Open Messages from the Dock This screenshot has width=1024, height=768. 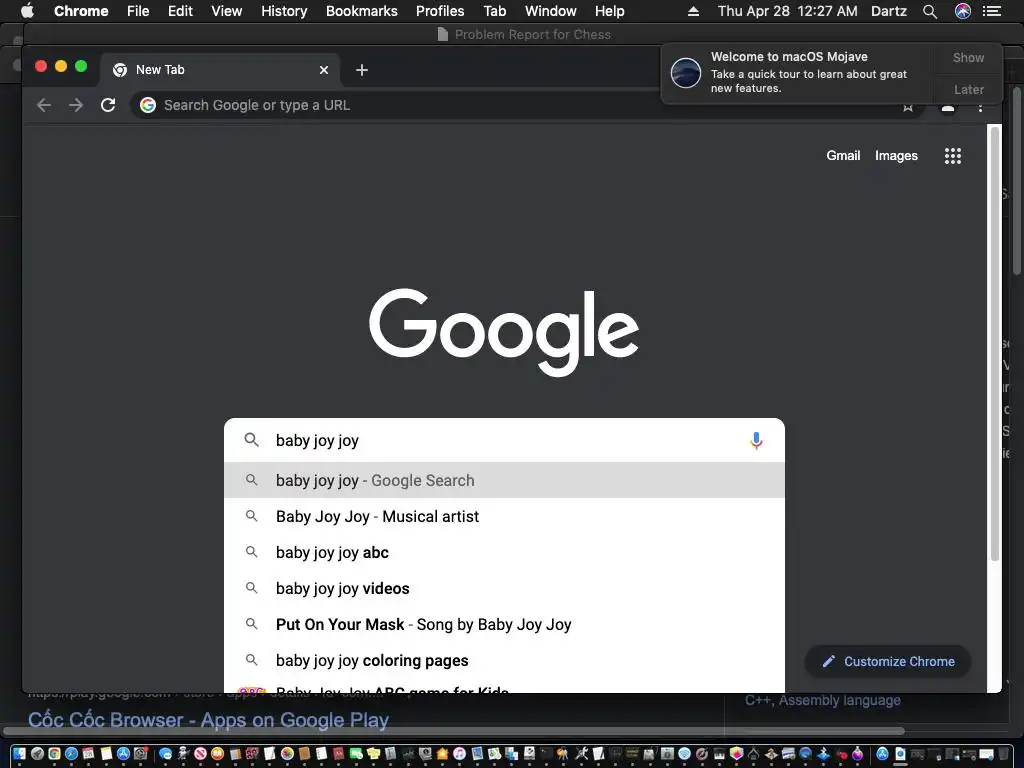[x=165, y=754]
